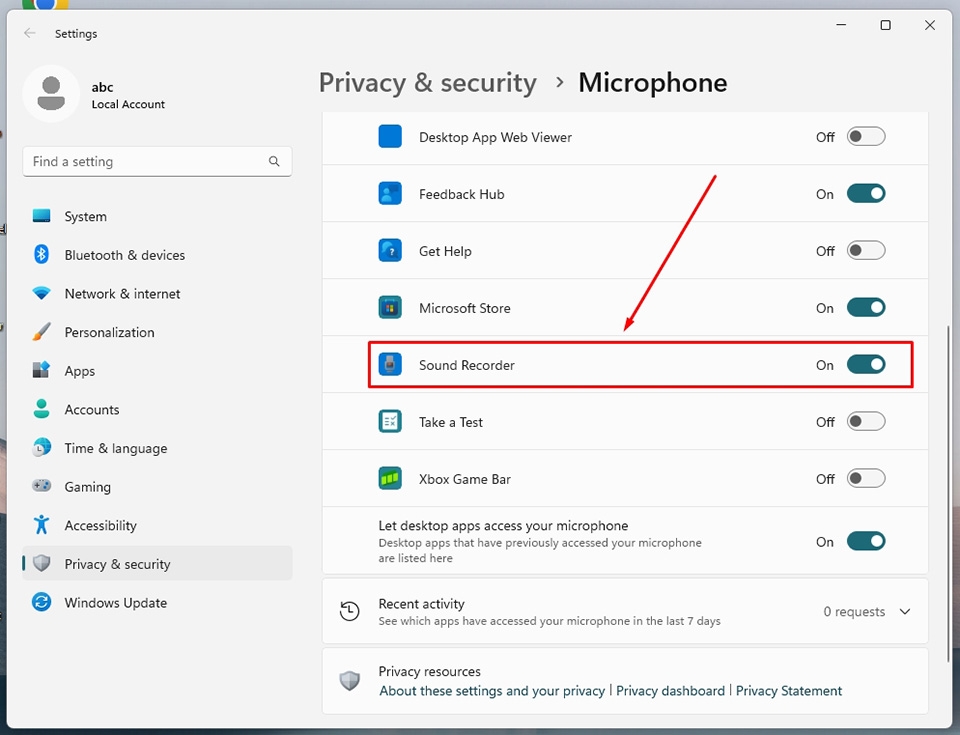Open Time & language settings
Viewport: 960px width, 735px height.
tap(157, 448)
